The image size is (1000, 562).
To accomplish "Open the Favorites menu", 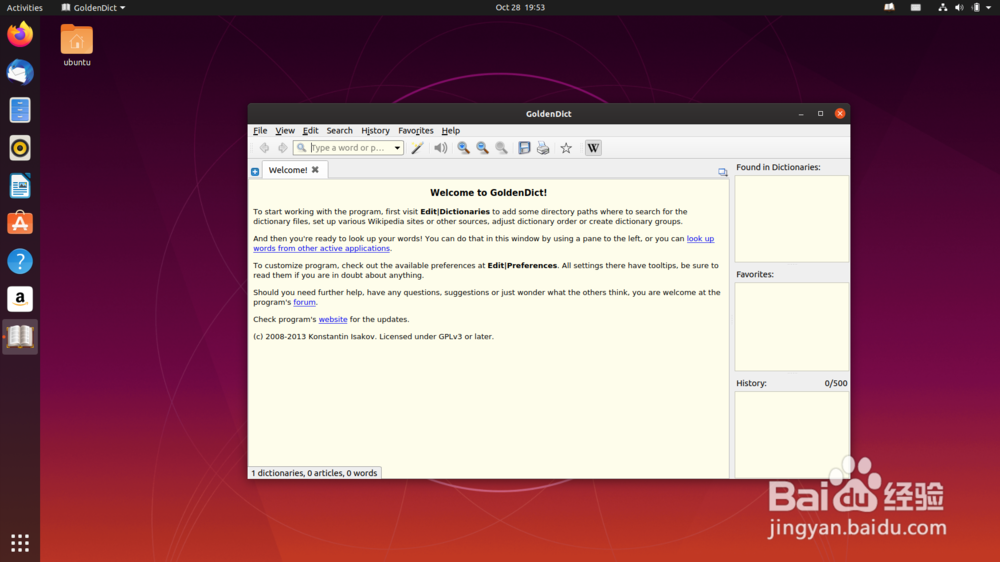I will [416, 131].
